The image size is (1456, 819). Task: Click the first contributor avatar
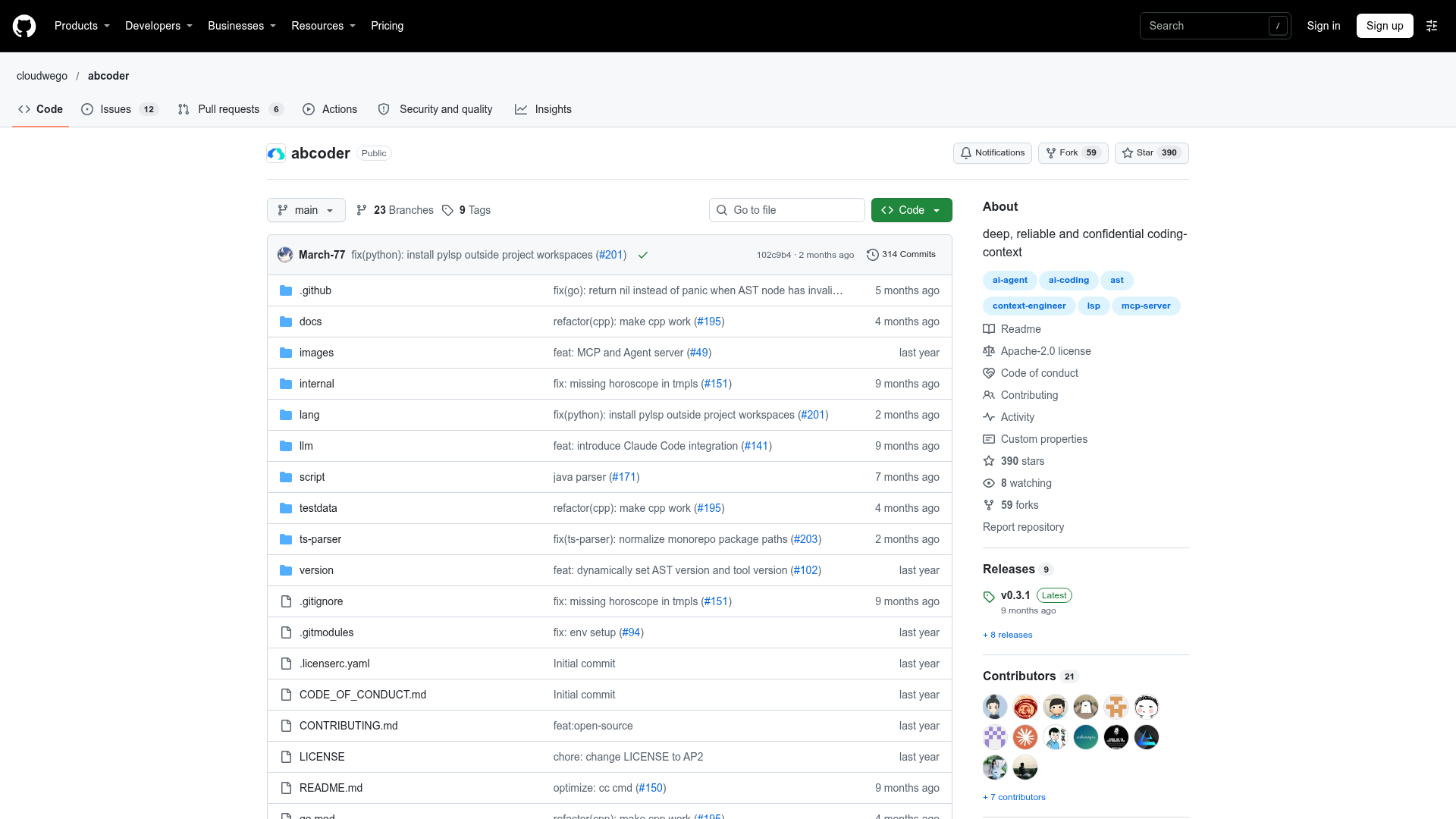(995, 707)
